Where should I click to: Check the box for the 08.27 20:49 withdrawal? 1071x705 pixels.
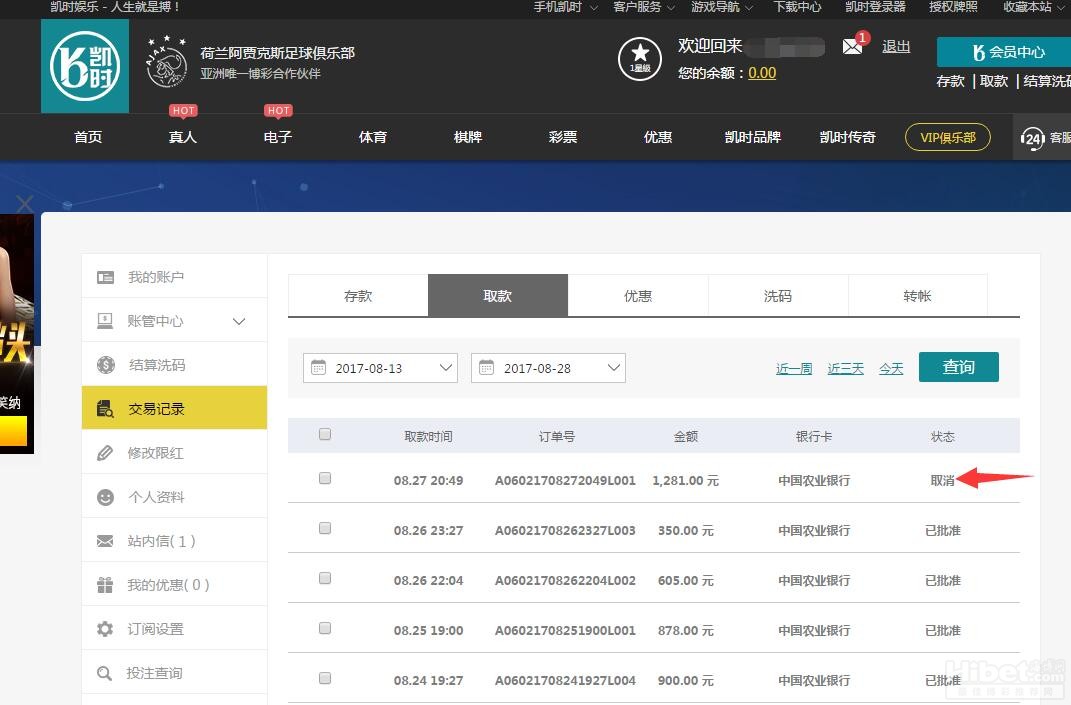pos(325,479)
